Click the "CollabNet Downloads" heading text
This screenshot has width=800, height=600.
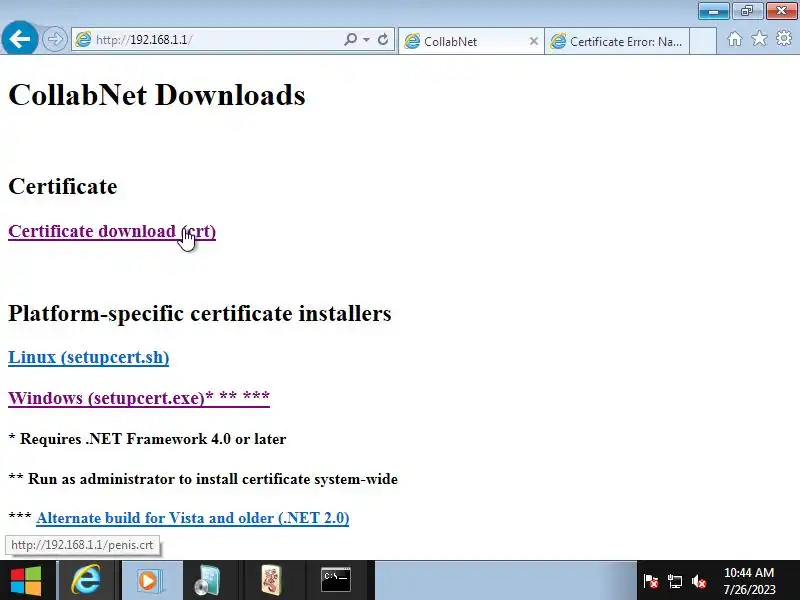click(157, 95)
